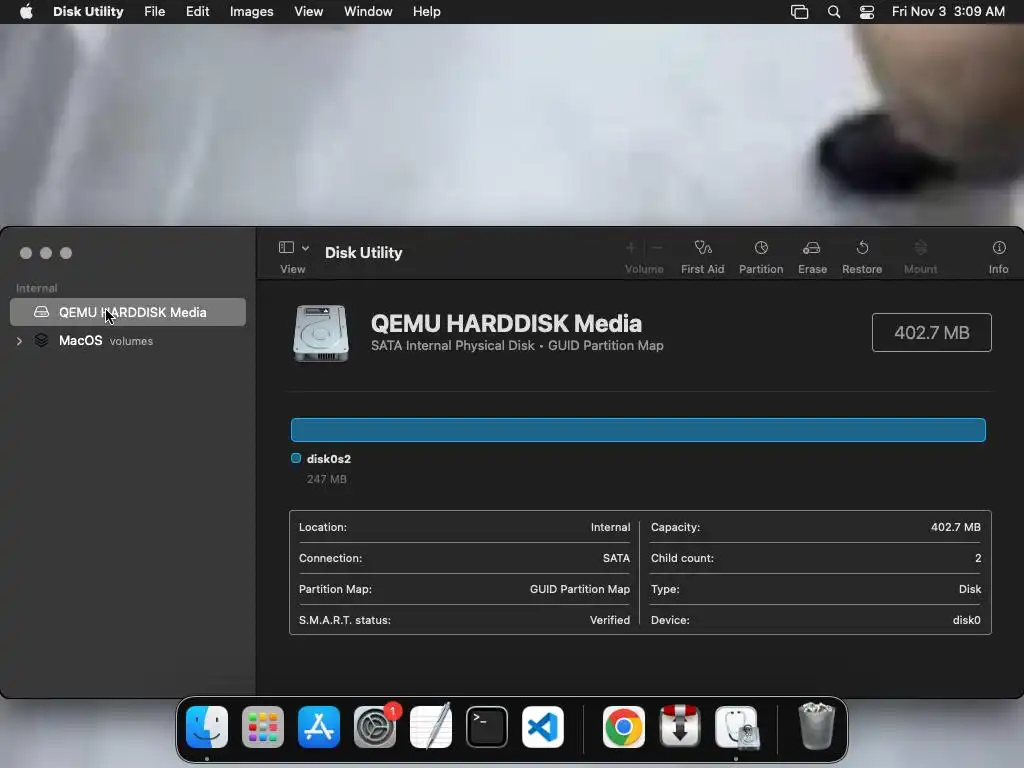Click Disk Utility icon in the Dock
This screenshot has height=768, width=1024.
point(736,727)
